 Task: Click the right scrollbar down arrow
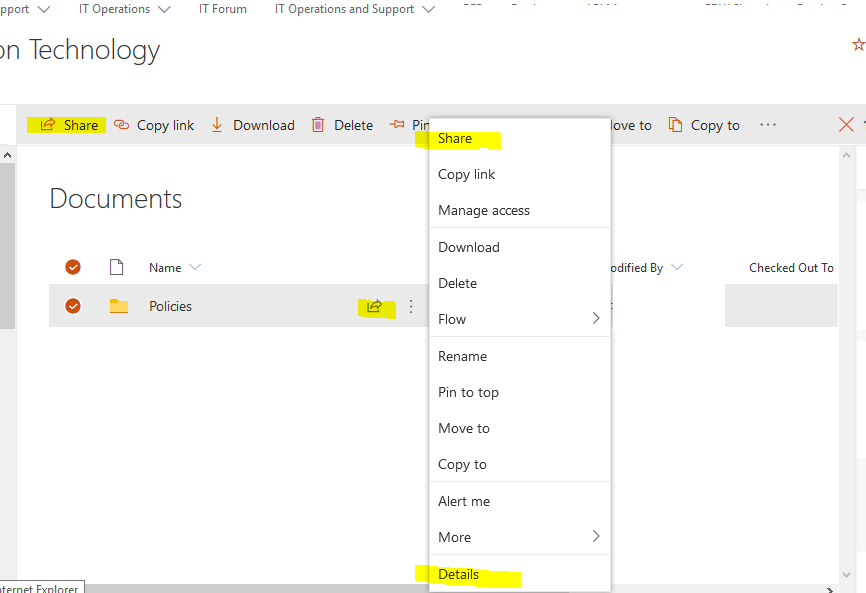[x=846, y=575]
